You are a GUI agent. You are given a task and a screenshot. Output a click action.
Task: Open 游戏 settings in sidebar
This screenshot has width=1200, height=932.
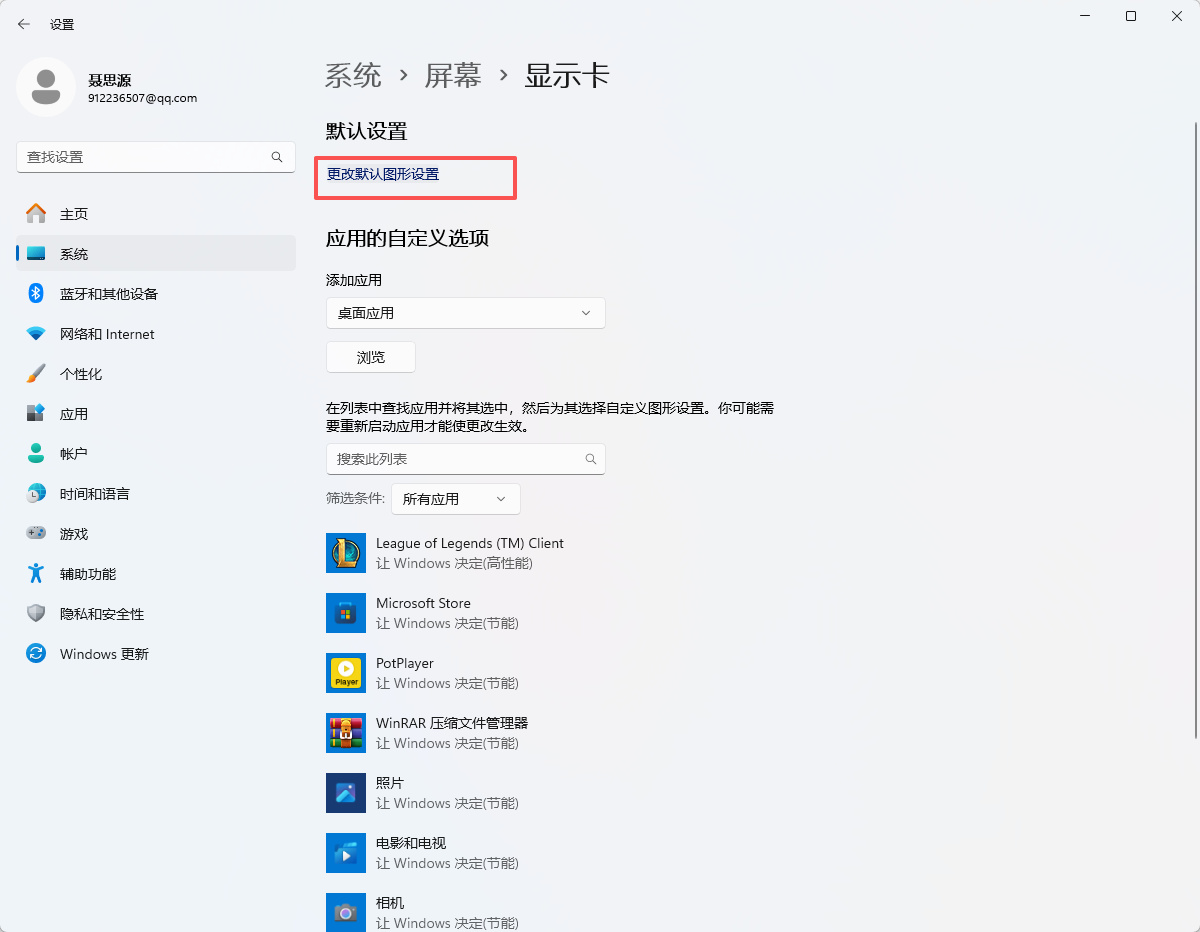(156, 533)
